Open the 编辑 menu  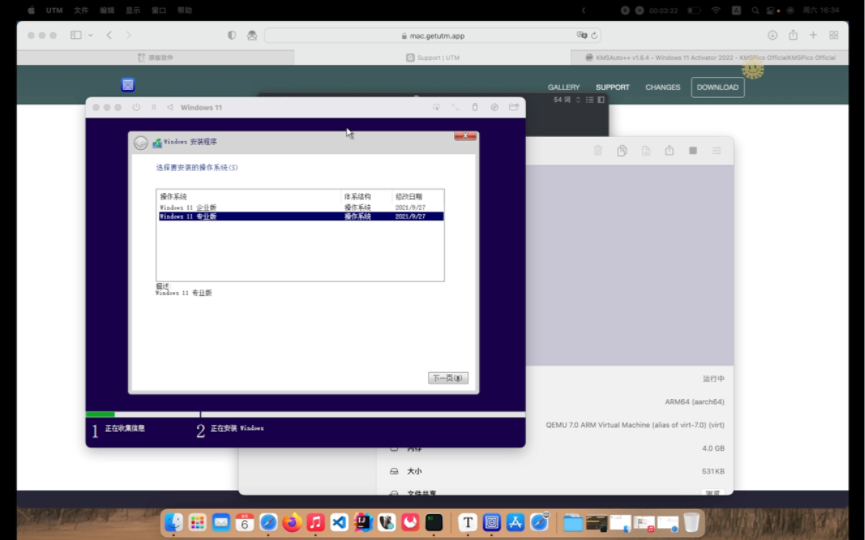tap(107, 10)
